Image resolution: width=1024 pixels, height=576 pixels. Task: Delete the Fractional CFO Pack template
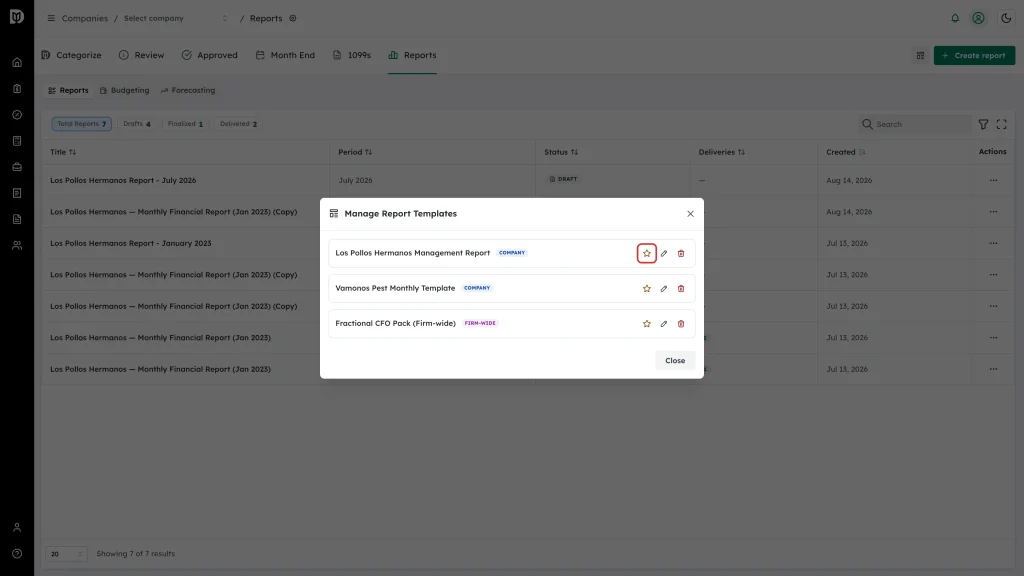(x=680, y=324)
